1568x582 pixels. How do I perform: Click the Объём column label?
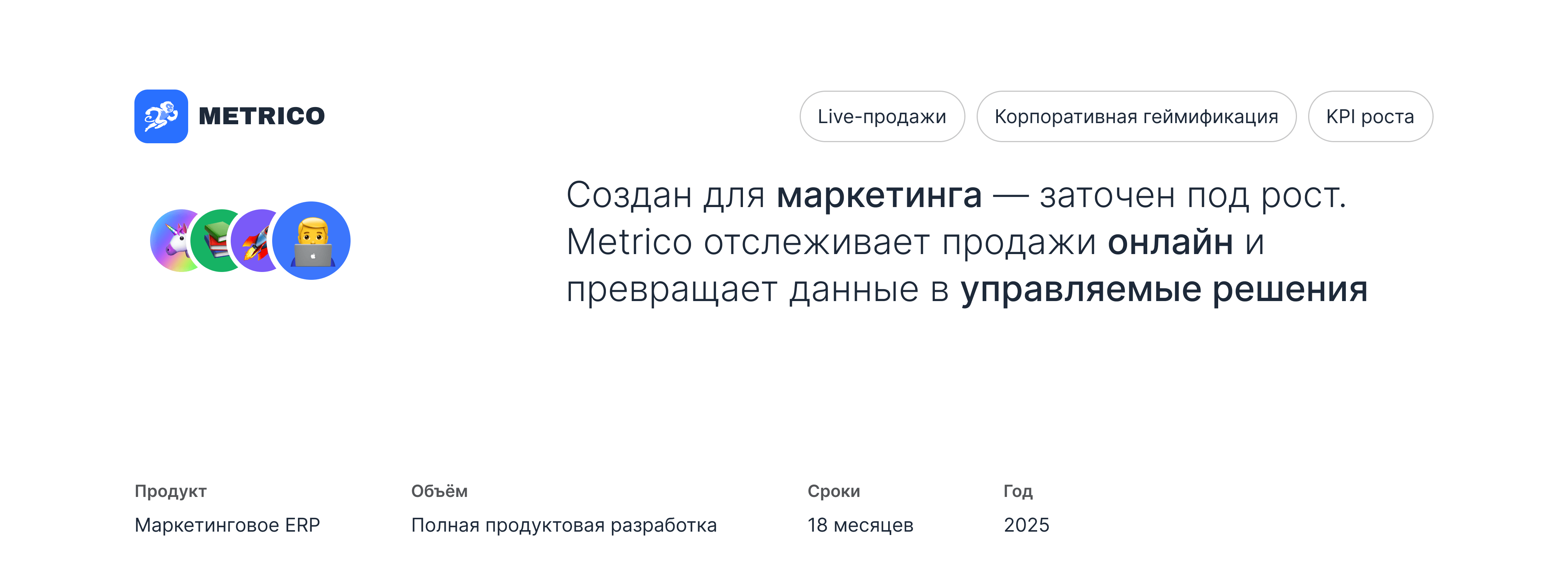tap(439, 491)
